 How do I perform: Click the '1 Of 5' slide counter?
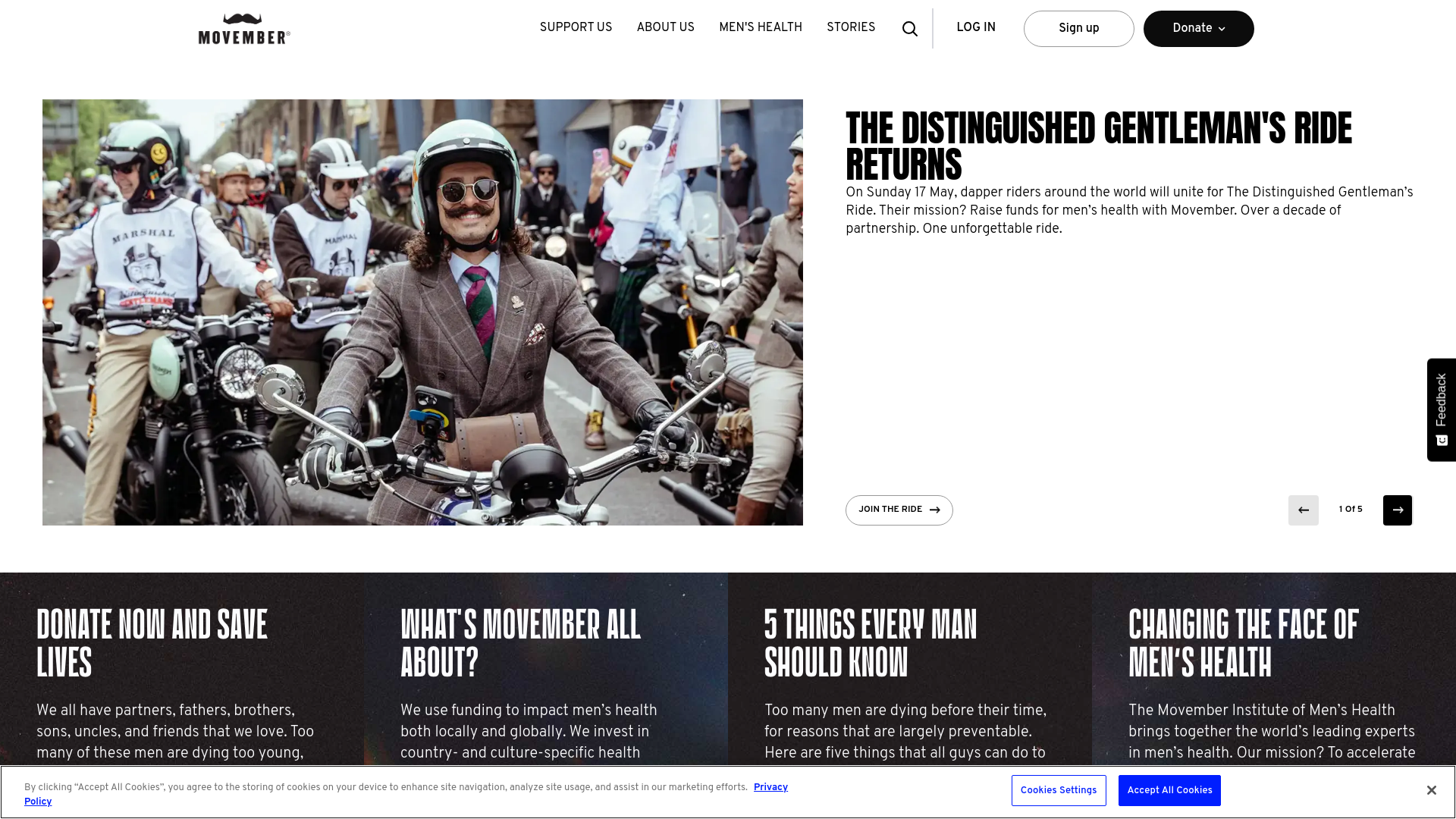coord(1350,510)
